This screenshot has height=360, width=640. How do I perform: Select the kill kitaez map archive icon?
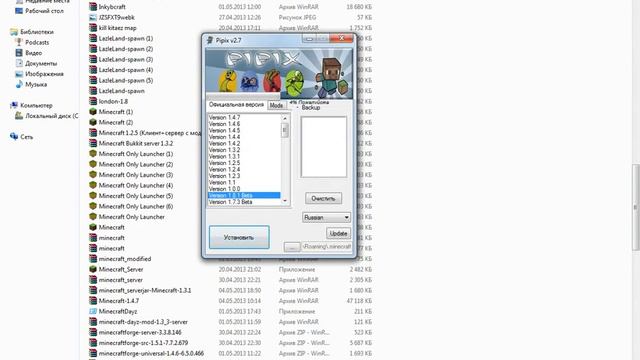93,28
